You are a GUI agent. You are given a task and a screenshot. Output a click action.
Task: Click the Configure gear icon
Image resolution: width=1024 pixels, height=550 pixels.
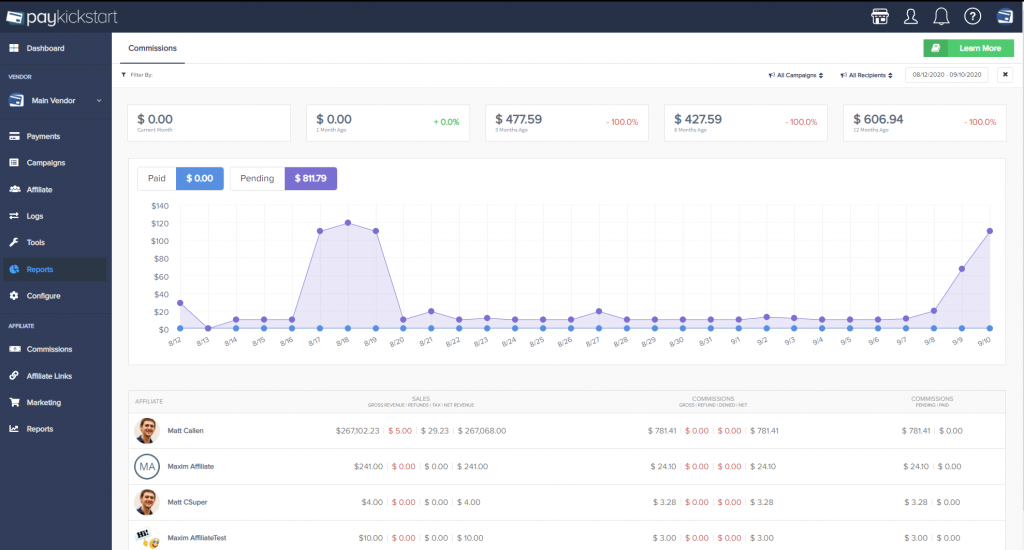14,296
